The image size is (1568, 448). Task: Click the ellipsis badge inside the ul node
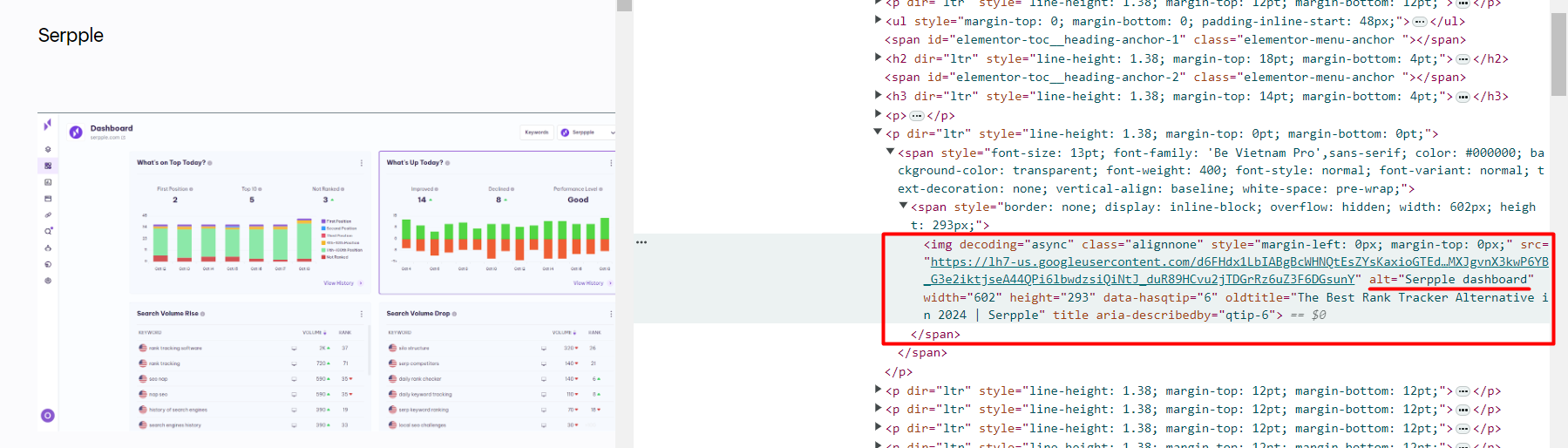point(1420,22)
